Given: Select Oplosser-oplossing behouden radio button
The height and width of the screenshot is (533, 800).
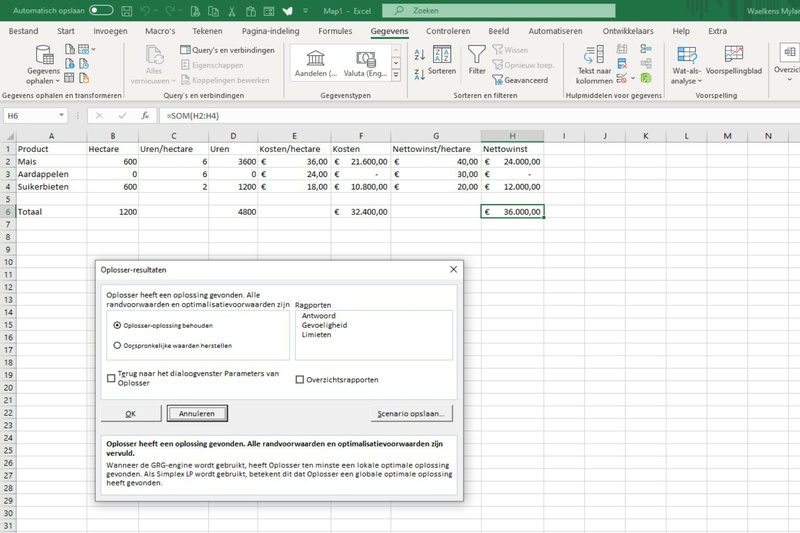Looking at the screenshot, I should (x=118, y=325).
